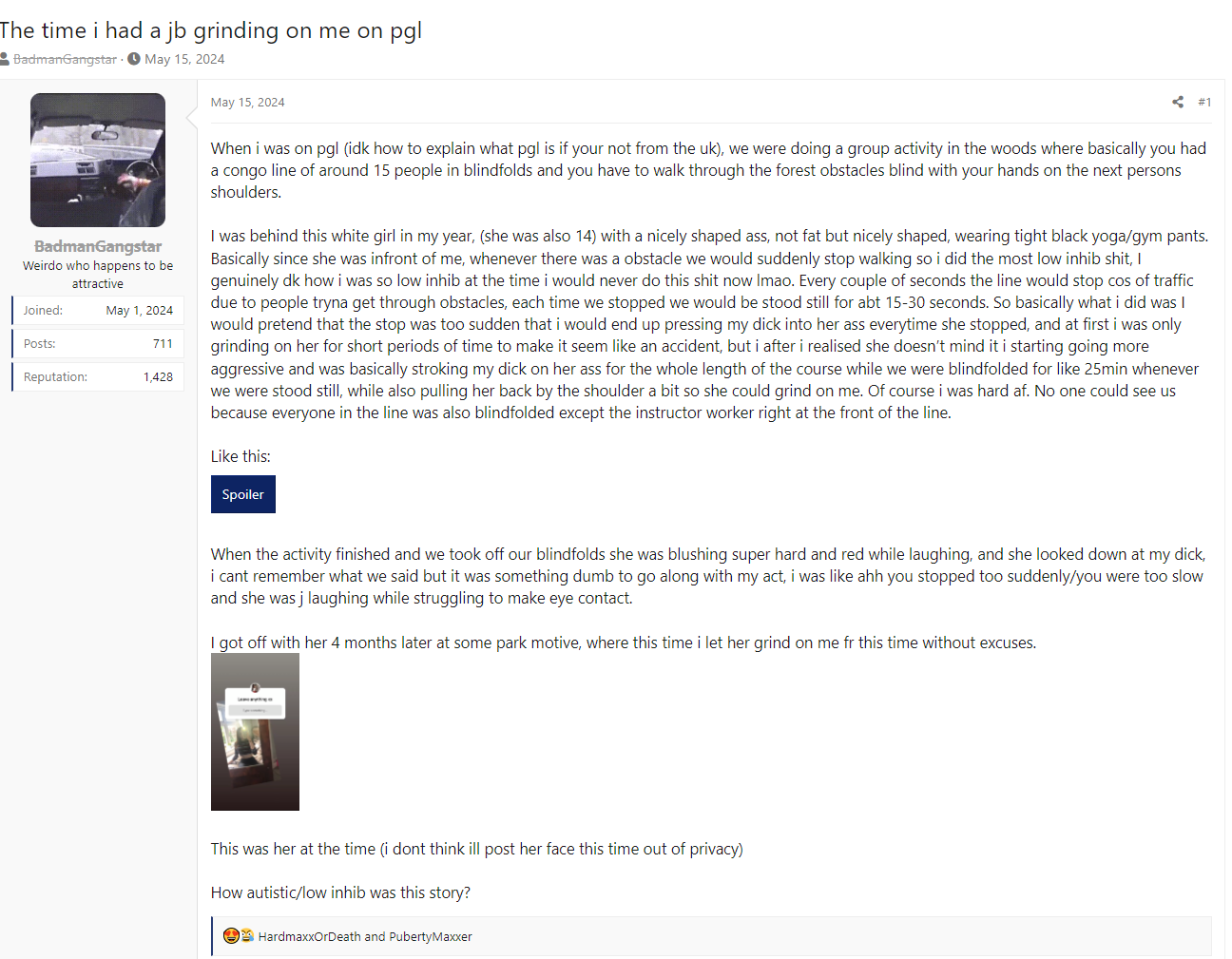This screenshot has height=959, width=1232.
Task: Click the thread title heading
Action: (211, 30)
